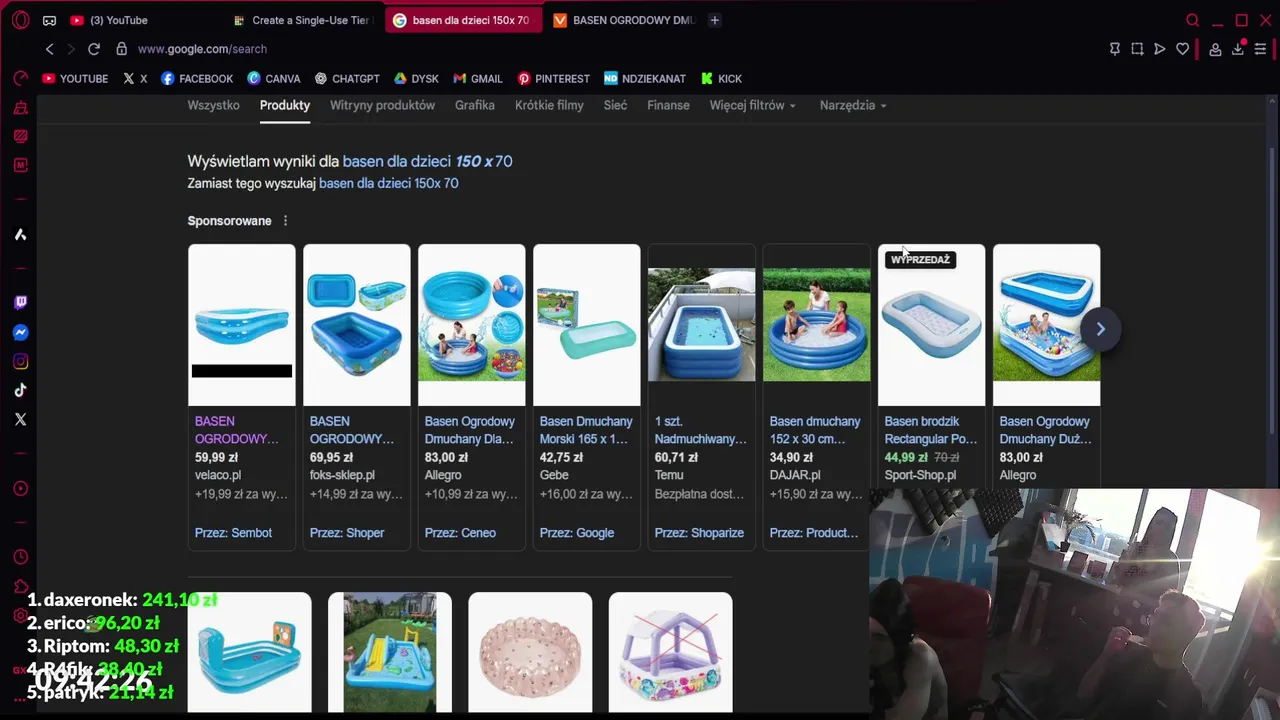Open Instagram from the sidebar
The image size is (1280, 720).
tap(20, 361)
